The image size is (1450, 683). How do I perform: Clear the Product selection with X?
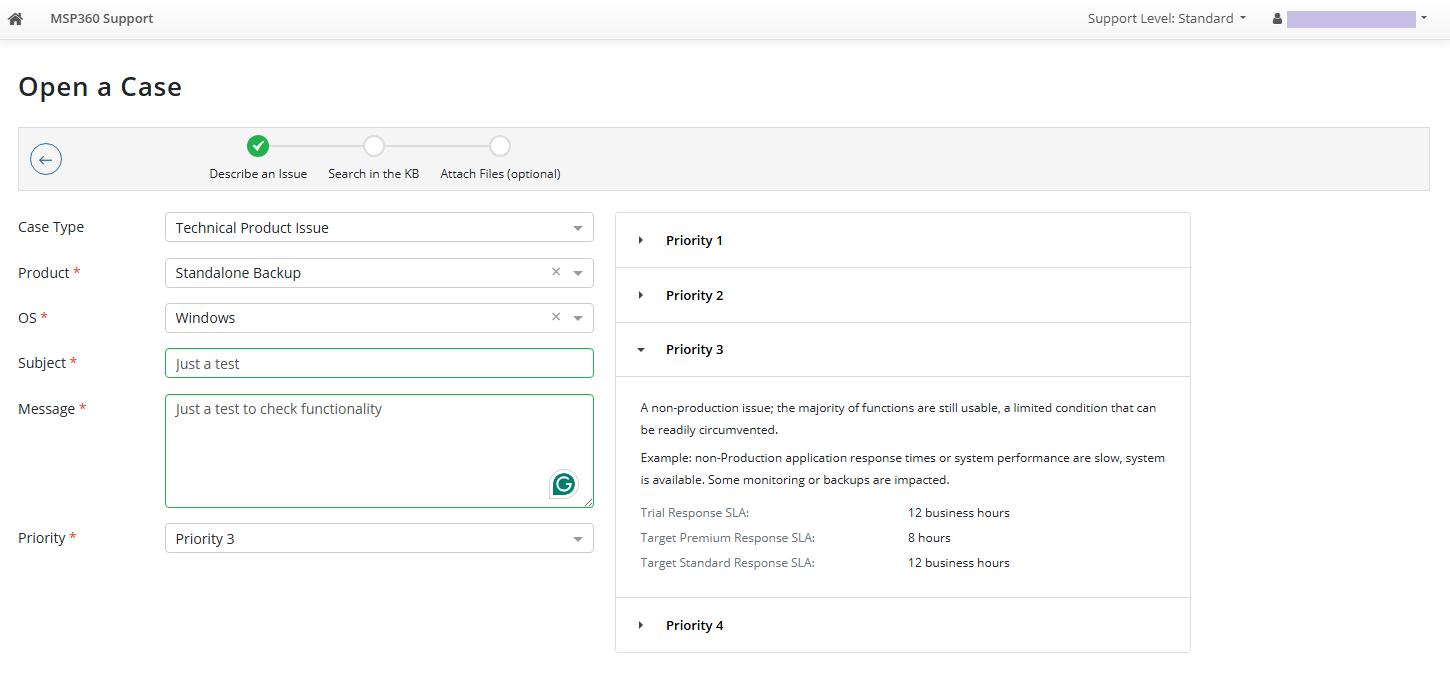click(556, 272)
